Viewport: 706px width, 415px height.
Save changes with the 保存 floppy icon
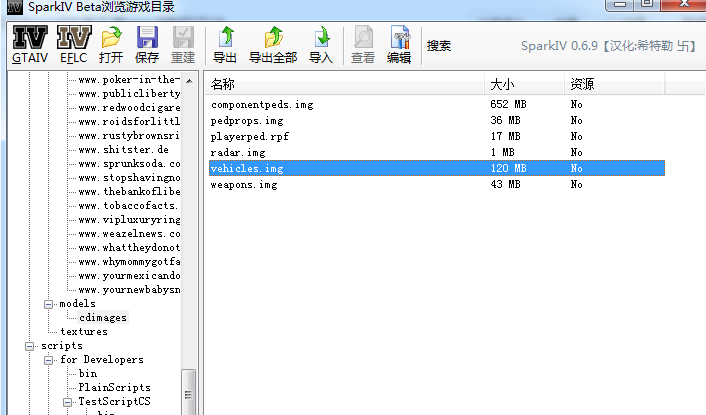click(147, 46)
